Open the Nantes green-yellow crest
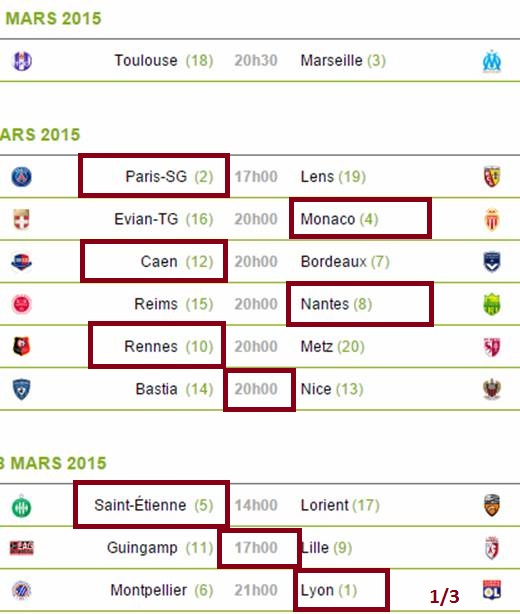This screenshot has width=520, height=614. click(491, 304)
